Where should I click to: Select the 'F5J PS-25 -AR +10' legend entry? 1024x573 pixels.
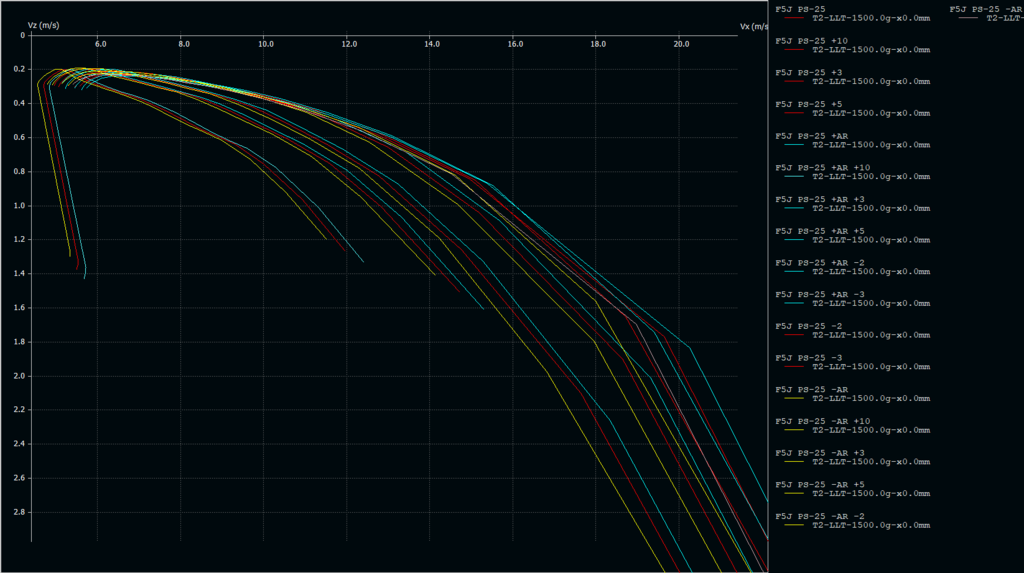coord(823,421)
